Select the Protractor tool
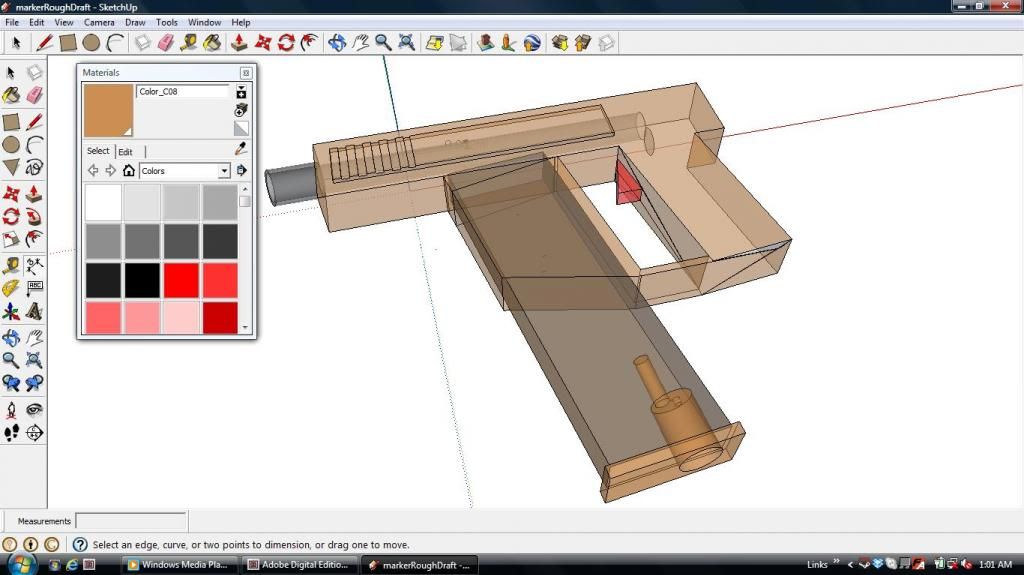Viewport: 1024px width, 575px height. pos(11,288)
